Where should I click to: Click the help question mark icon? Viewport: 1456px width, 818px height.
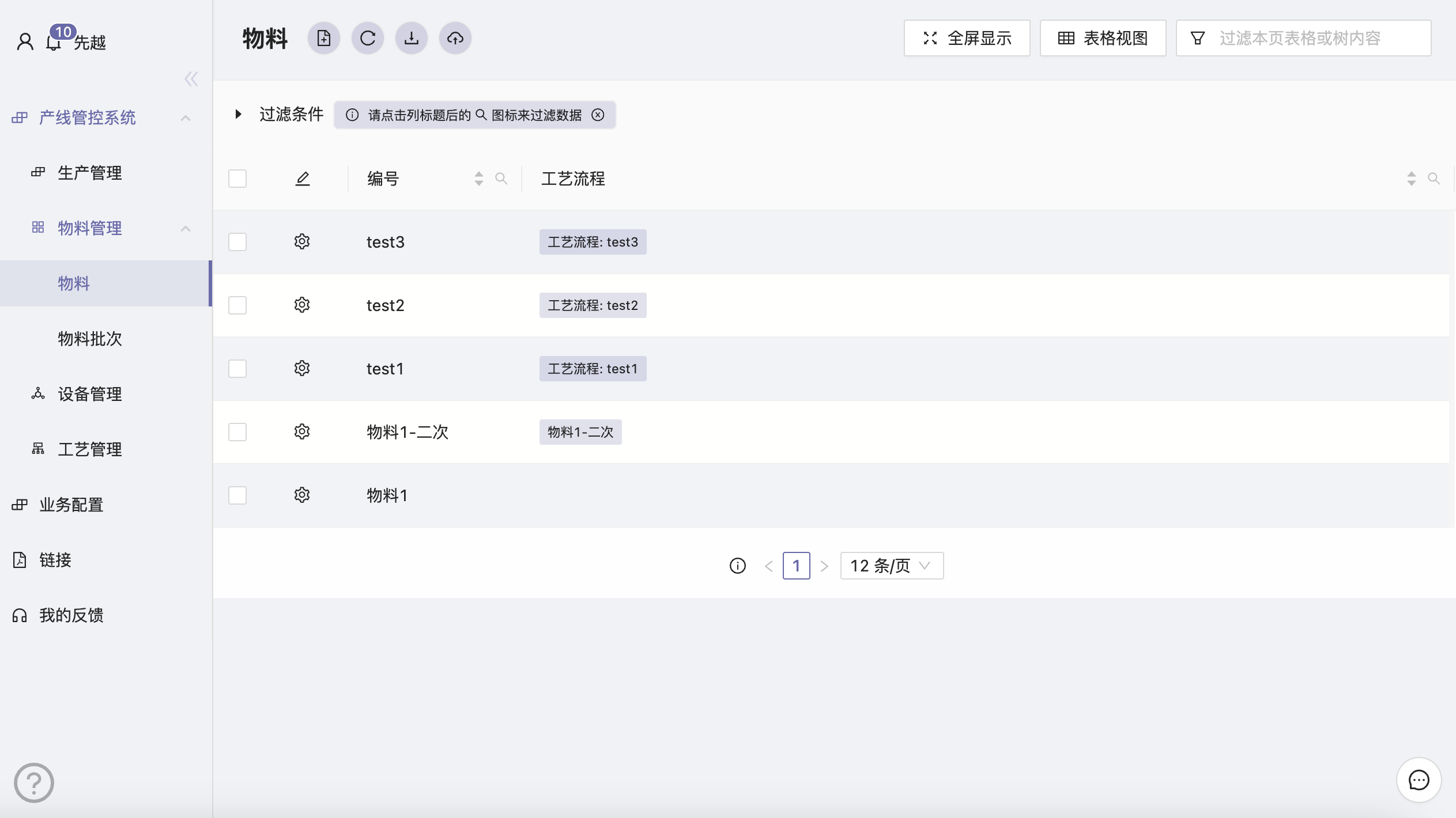pos(34,782)
